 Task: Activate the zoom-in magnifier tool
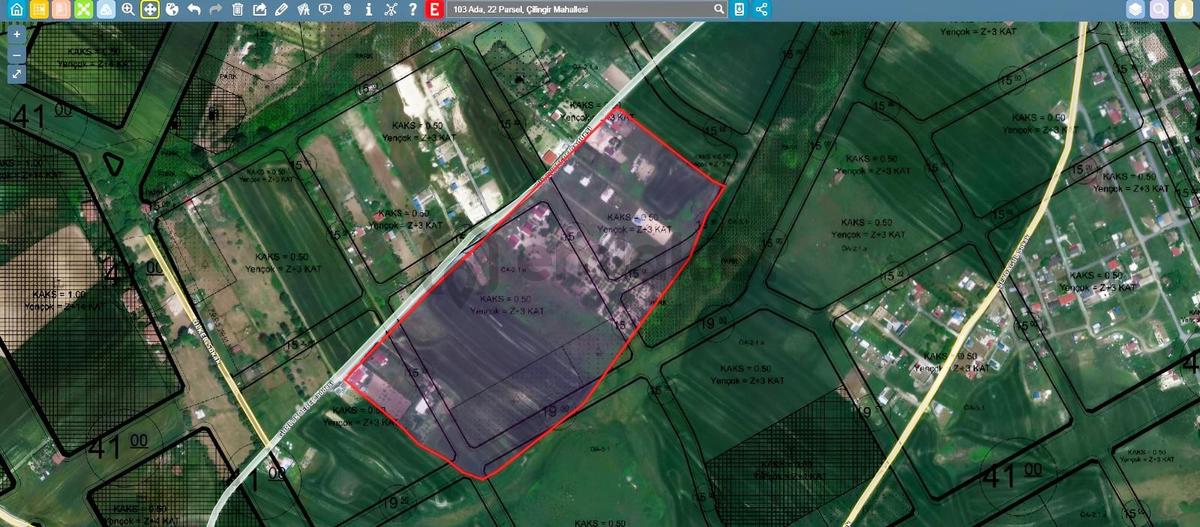coord(128,9)
